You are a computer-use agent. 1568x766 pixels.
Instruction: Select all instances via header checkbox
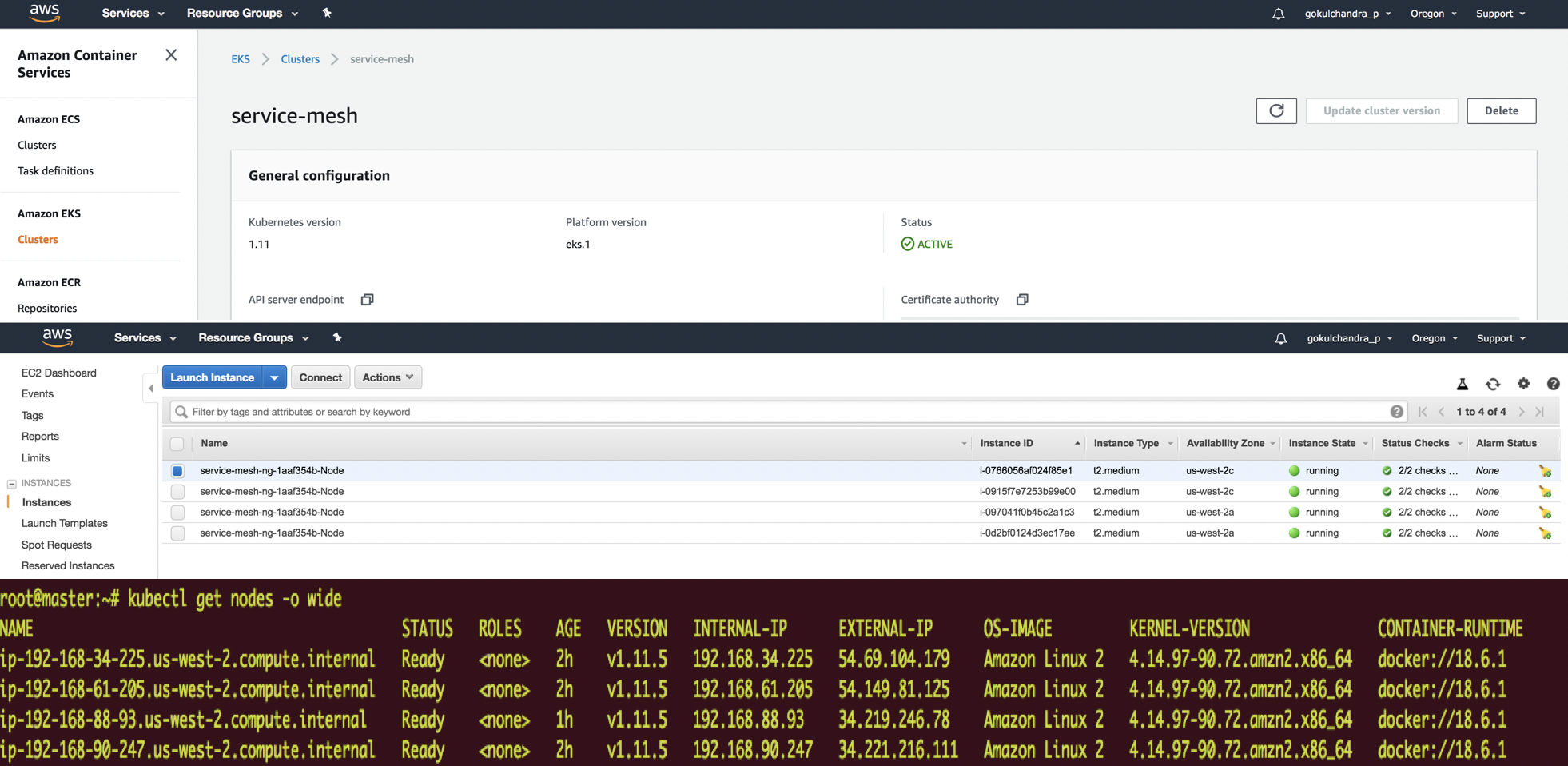[177, 444]
